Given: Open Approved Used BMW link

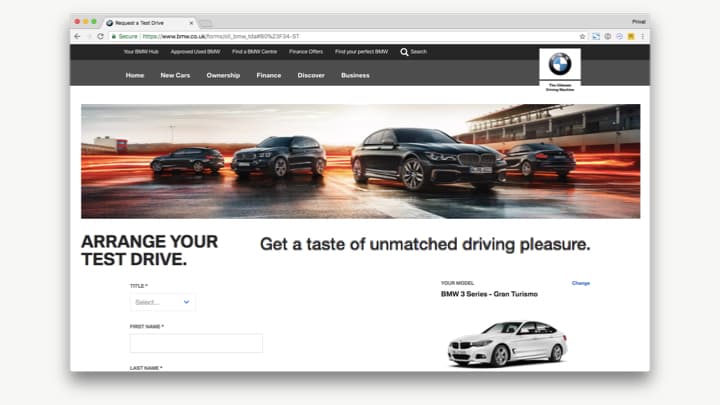Looking at the screenshot, I should click(195, 52).
